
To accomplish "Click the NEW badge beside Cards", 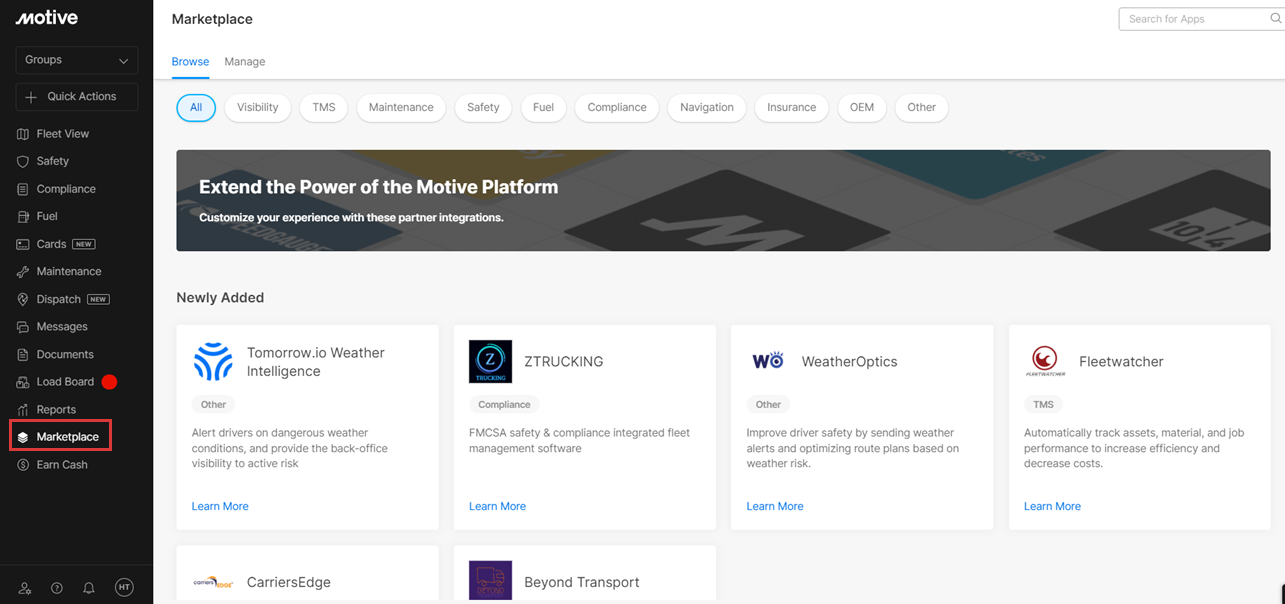I will pyautogui.click(x=84, y=244).
